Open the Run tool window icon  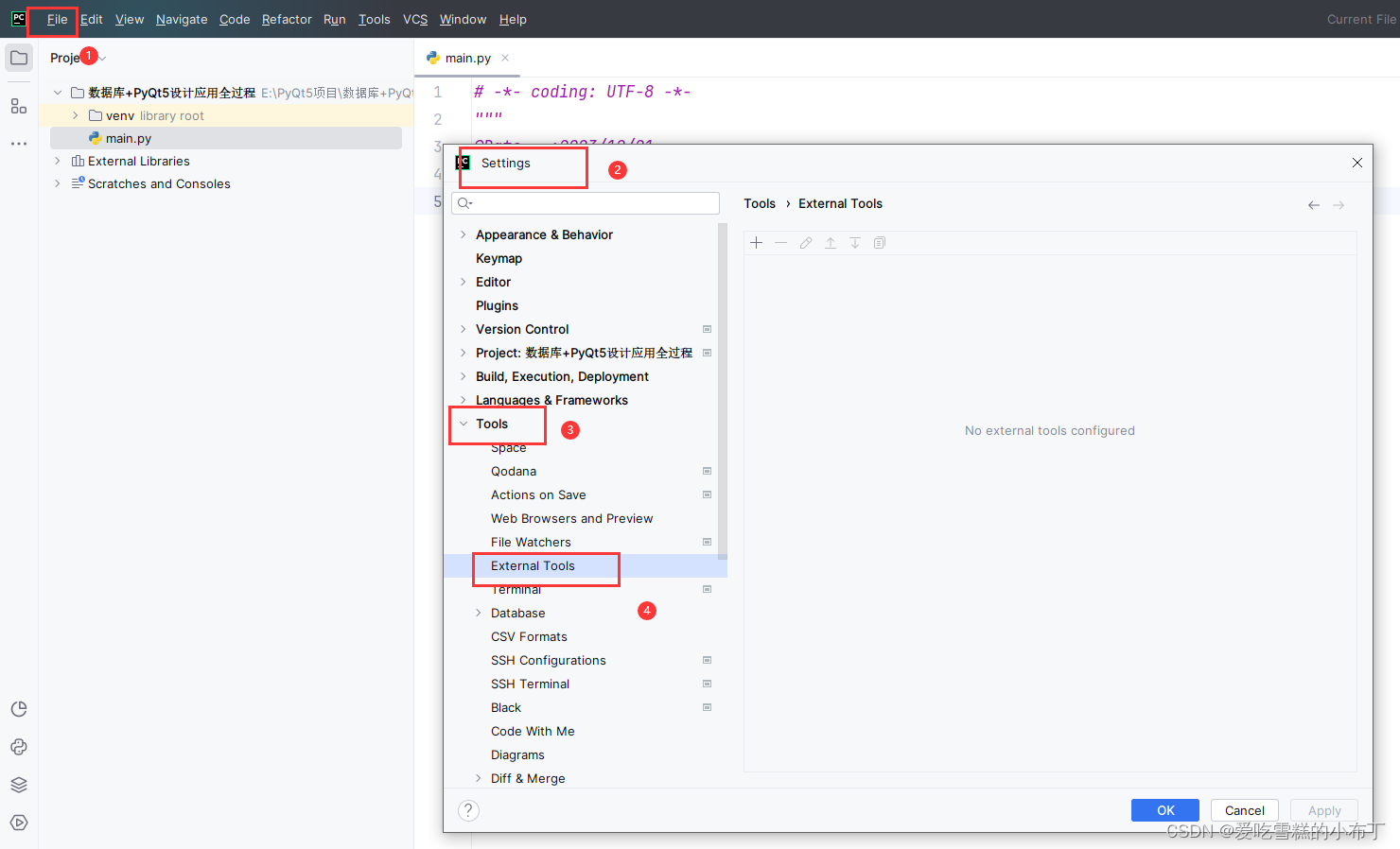[x=19, y=823]
